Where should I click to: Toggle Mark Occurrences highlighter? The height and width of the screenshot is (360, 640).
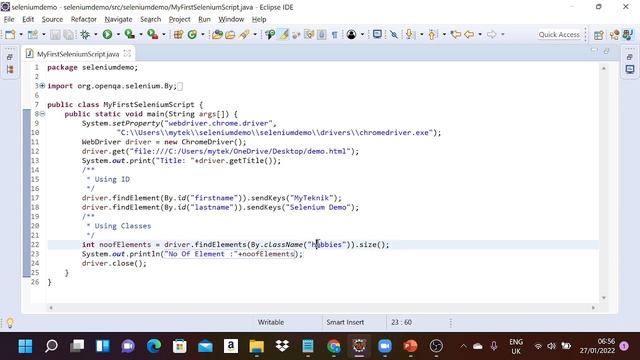tap(283, 35)
